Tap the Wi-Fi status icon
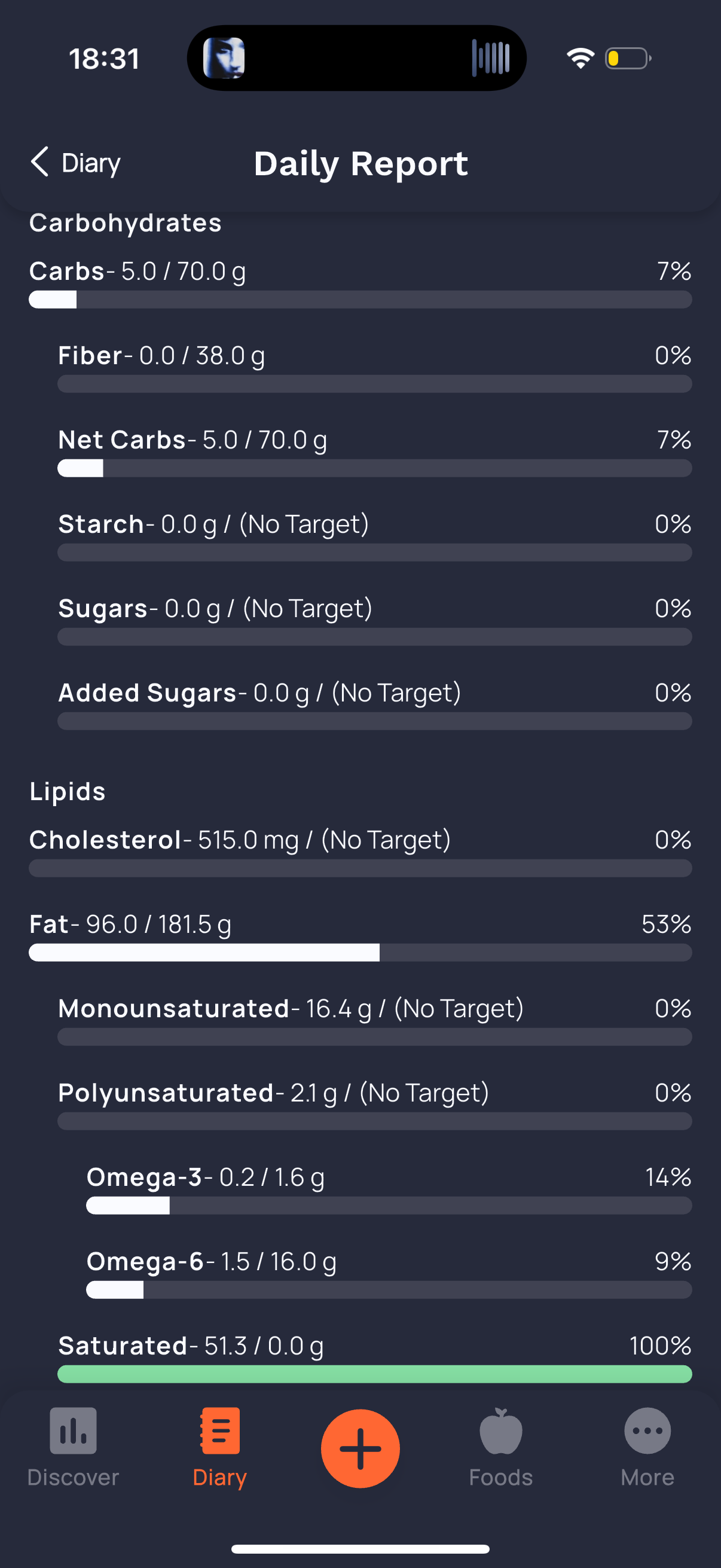721x1568 pixels. (x=580, y=59)
